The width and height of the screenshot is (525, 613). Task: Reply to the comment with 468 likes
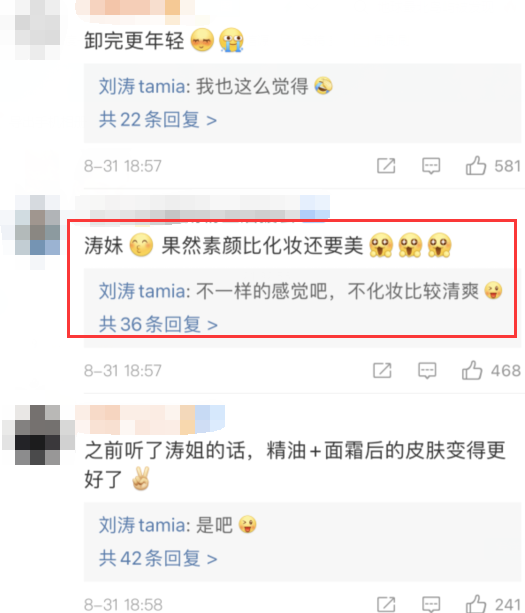(427, 371)
